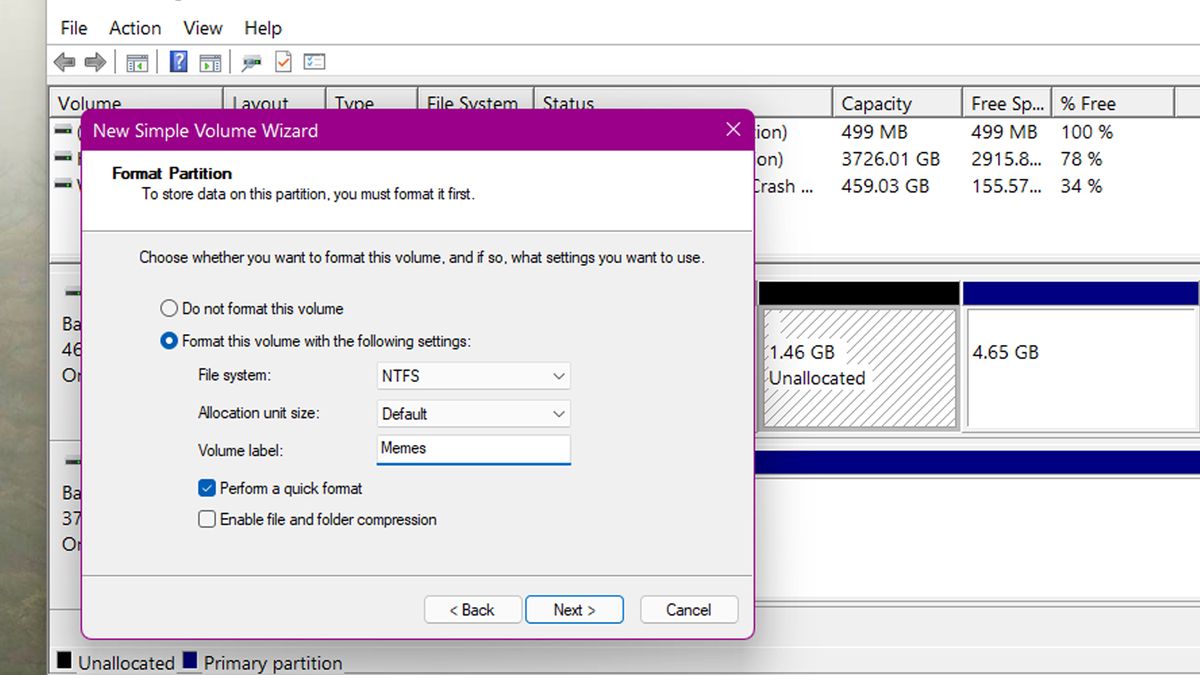Open the Allocation unit size dropdown
This screenshot has height=675, width=1200.
point(473,413)
